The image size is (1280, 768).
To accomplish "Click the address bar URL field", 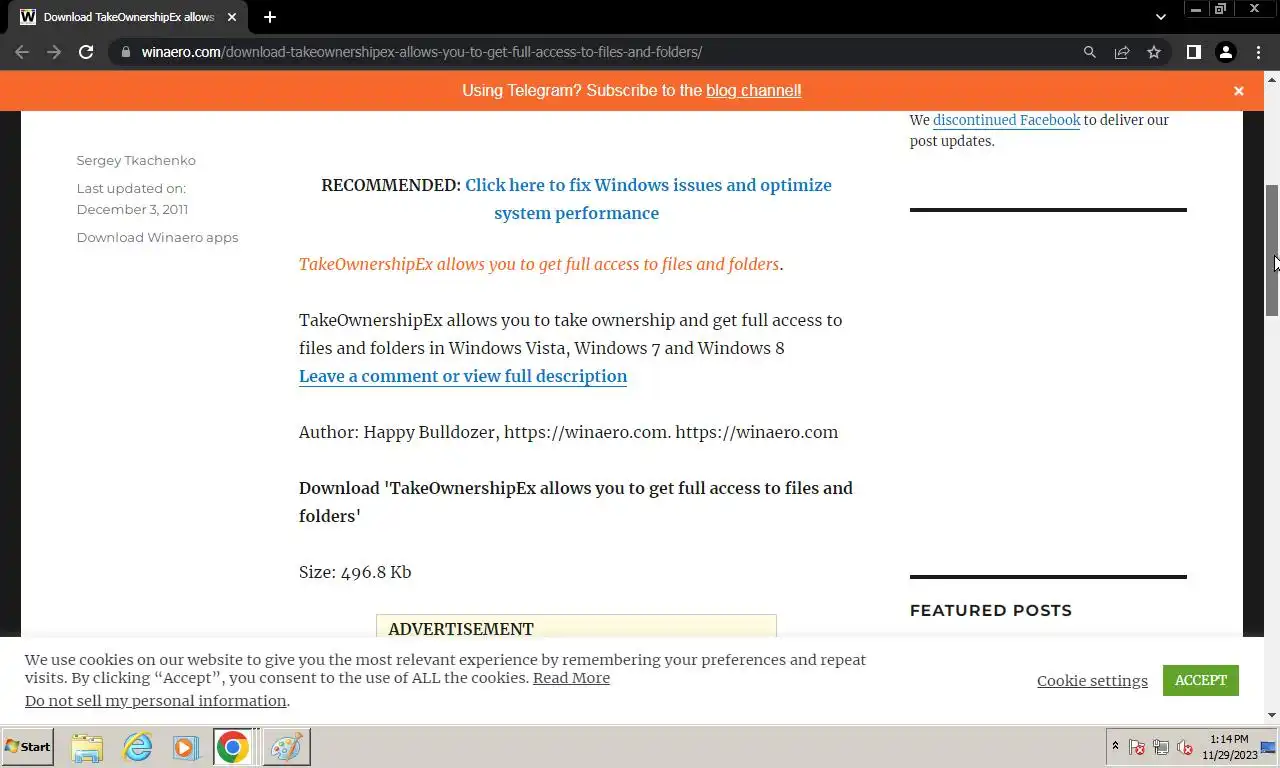I will tap(600, 52).
